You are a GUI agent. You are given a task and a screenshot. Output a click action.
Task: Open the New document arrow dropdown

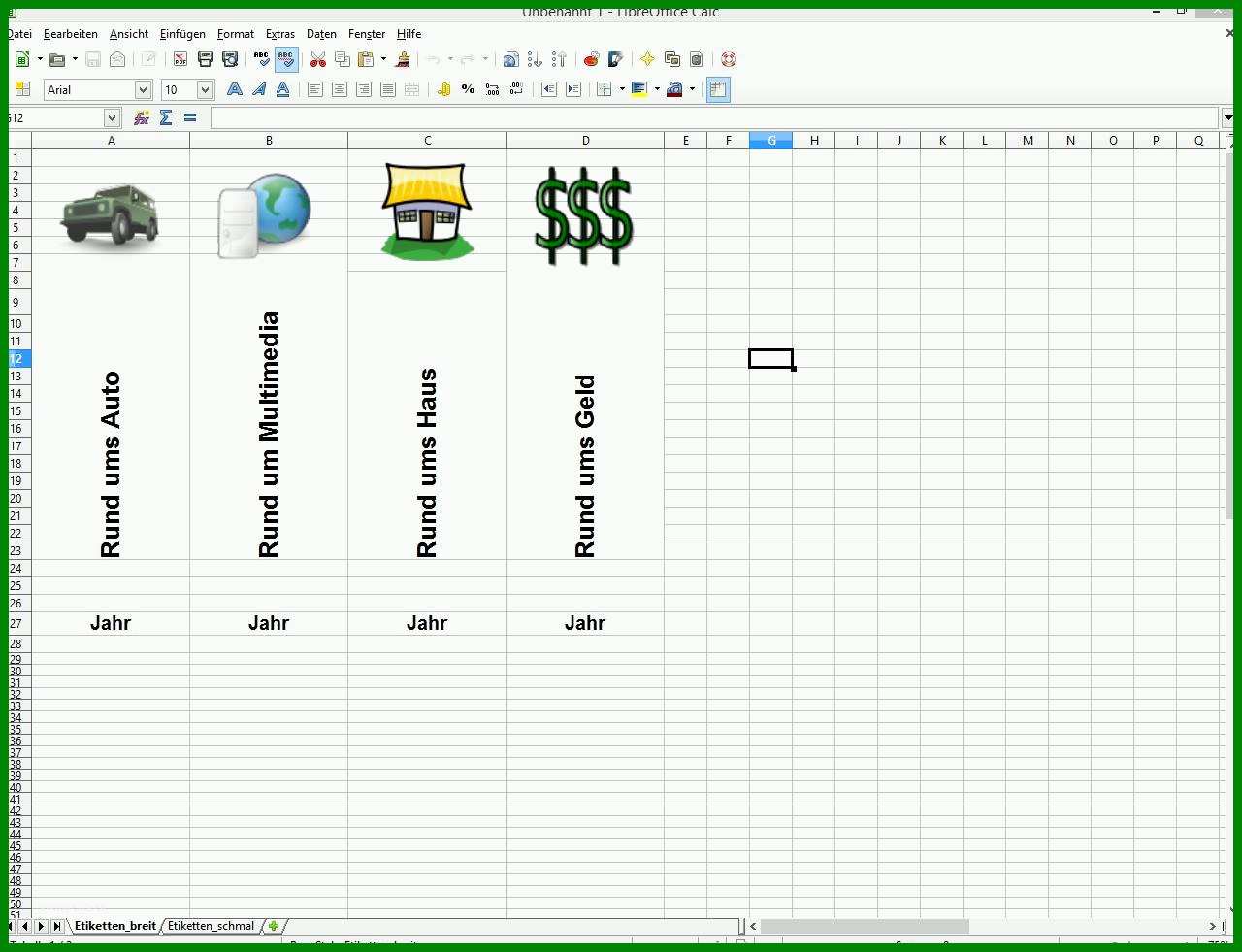coord(40,59)
